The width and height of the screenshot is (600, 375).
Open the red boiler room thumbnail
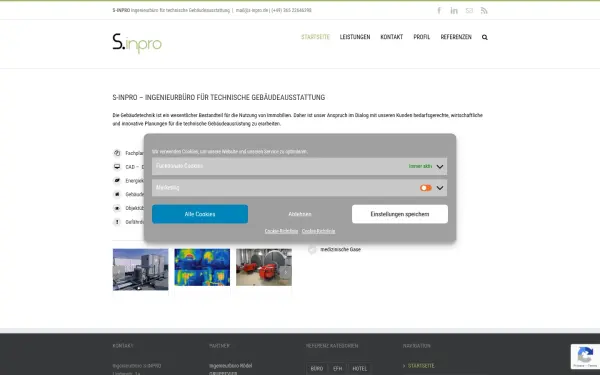[264, 267]
